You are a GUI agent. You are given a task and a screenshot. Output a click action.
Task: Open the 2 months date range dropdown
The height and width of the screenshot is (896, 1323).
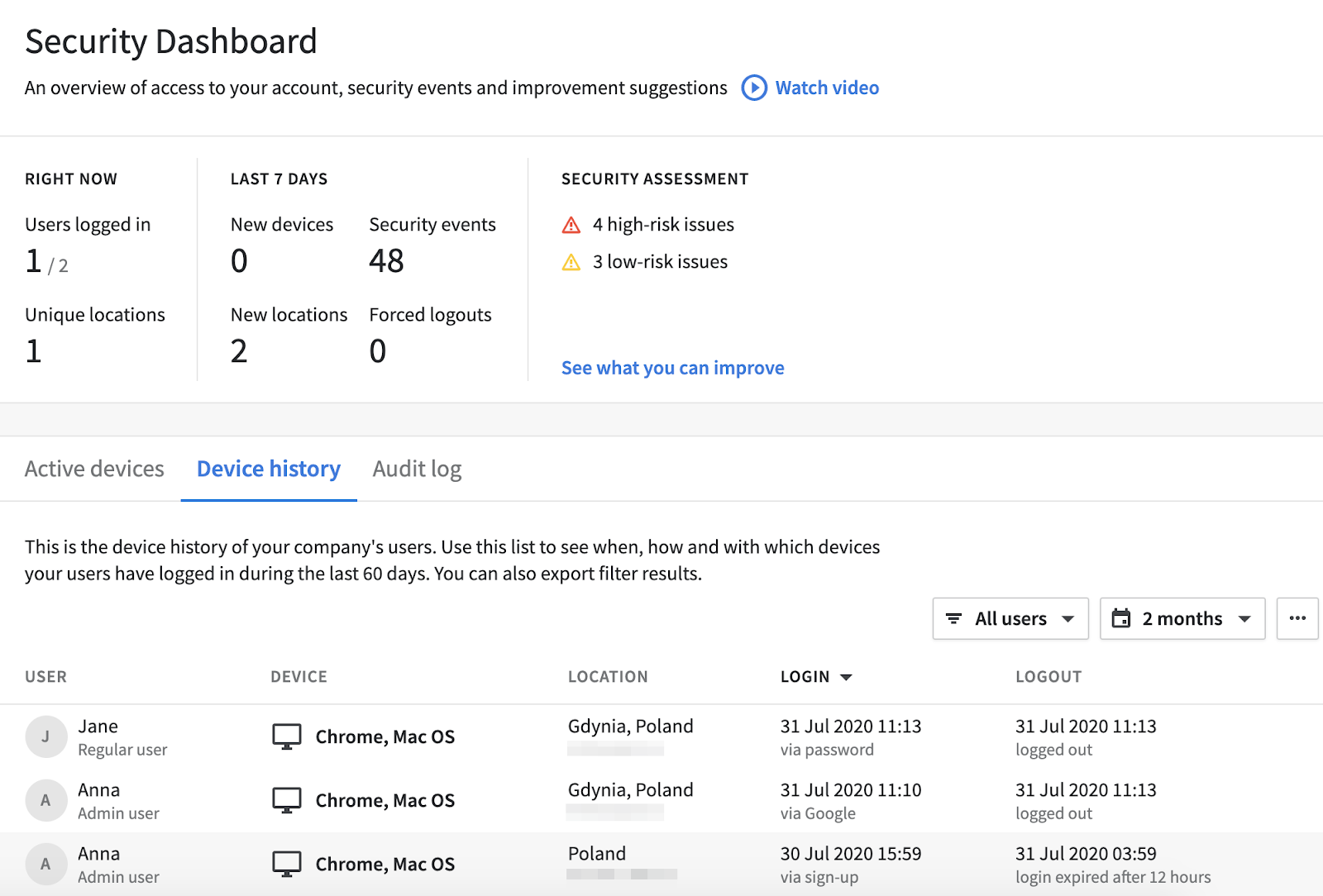point(1244,618)
